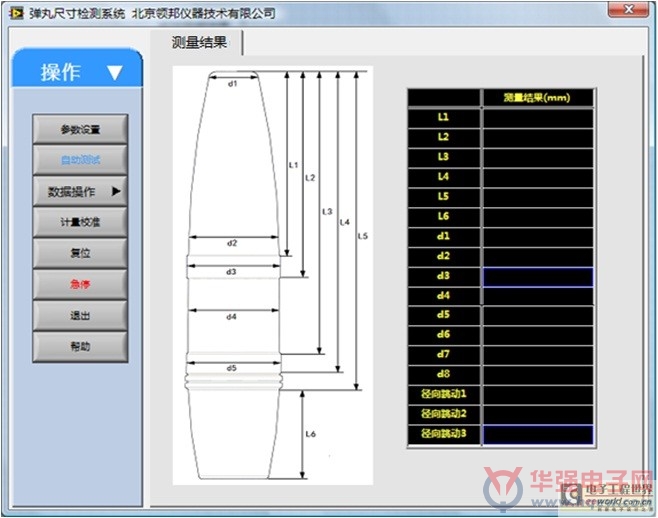Image resolution: width=658 pixels, height=518 pixels.
Task: Click the 径向跳动1 row label
Action: (x=444, y=394)
